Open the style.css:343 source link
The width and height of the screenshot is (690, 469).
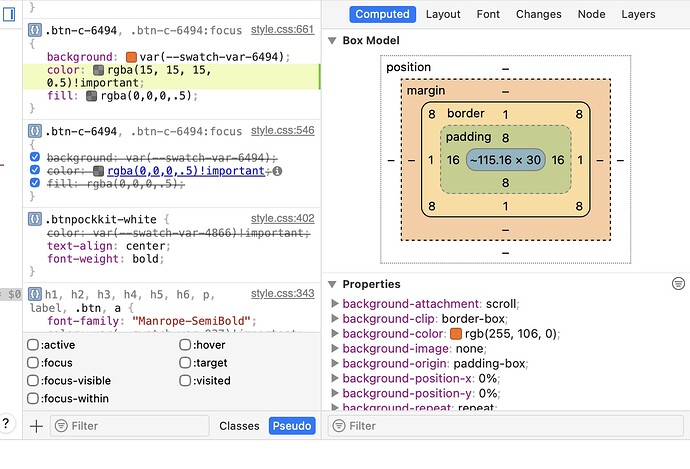(x=283, y=293)
